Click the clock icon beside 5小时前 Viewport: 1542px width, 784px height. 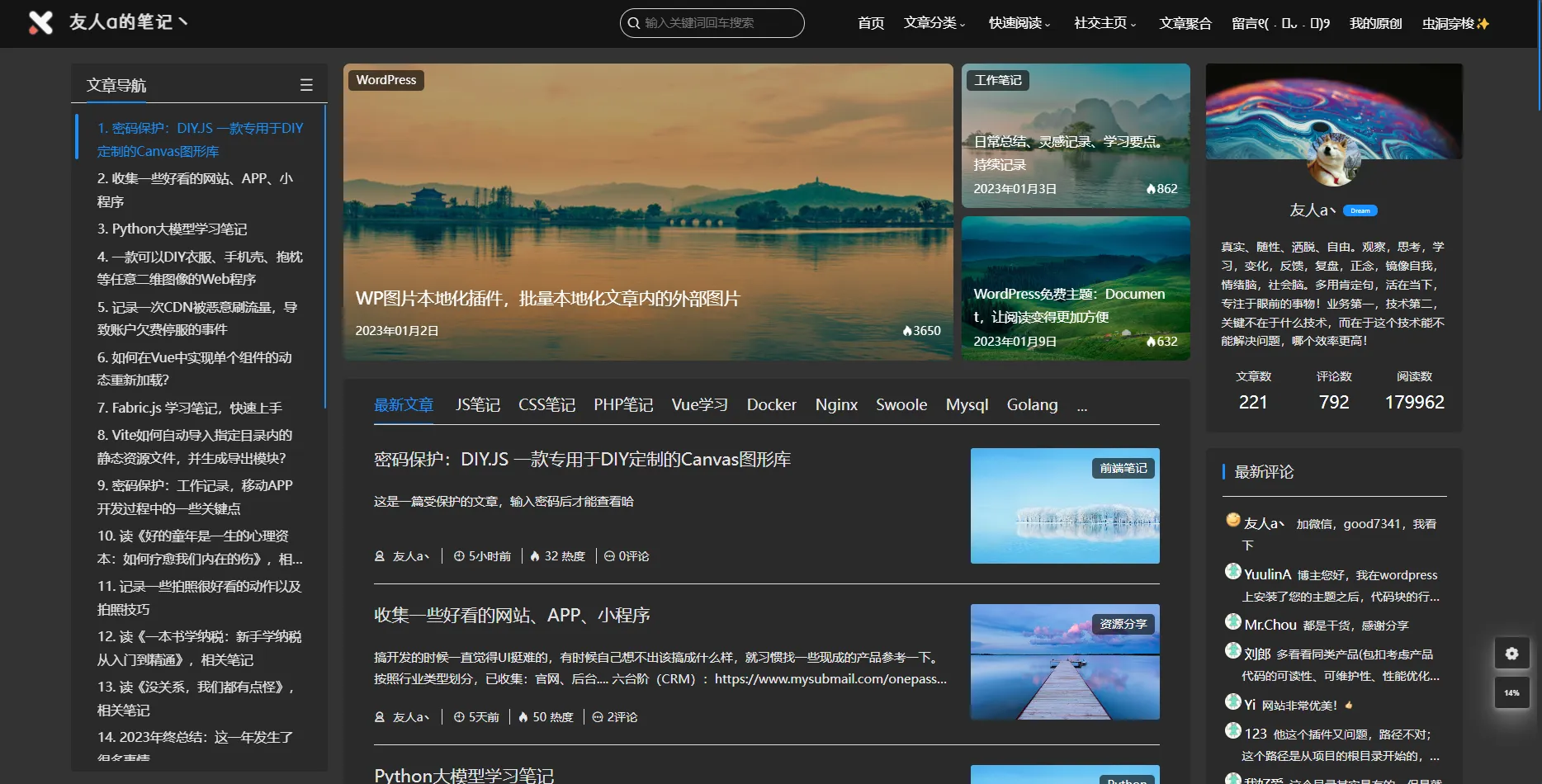[459, 556]
